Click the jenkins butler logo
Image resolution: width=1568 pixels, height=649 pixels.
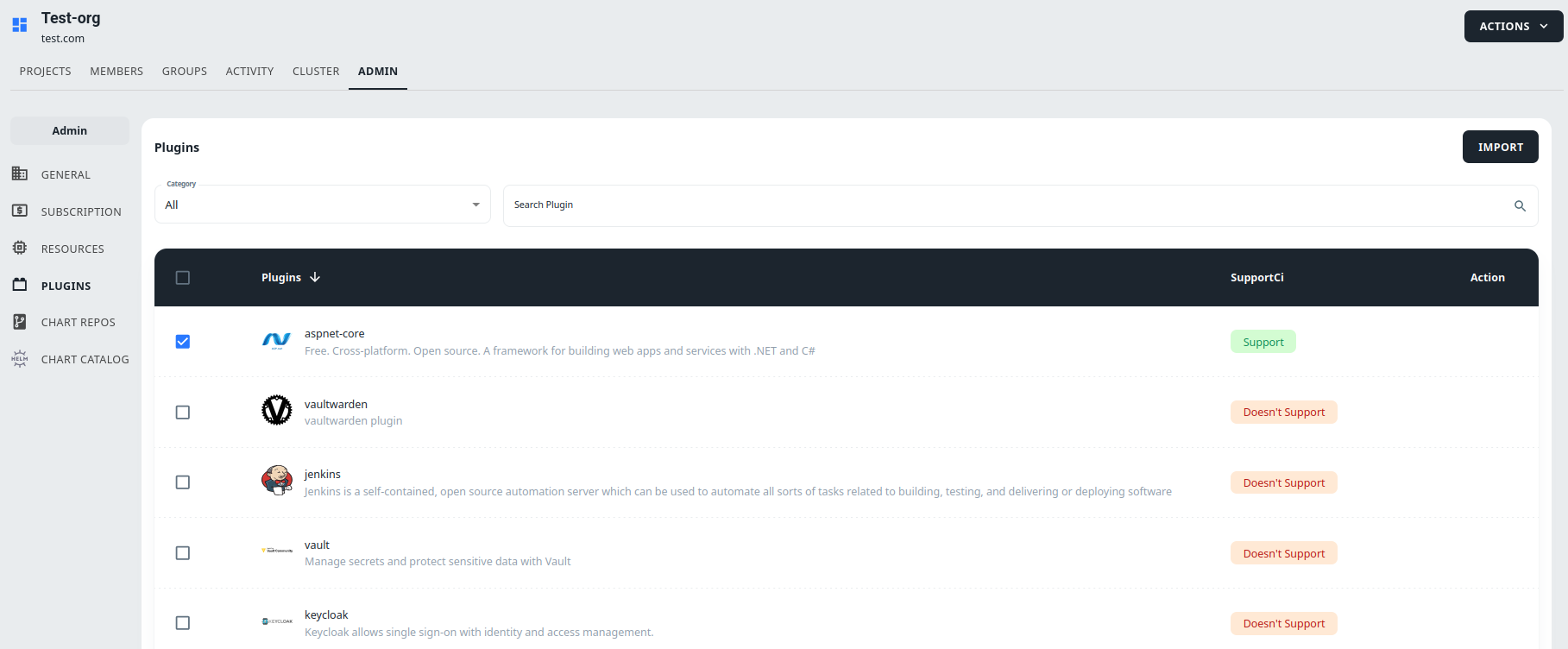(277, 480)
